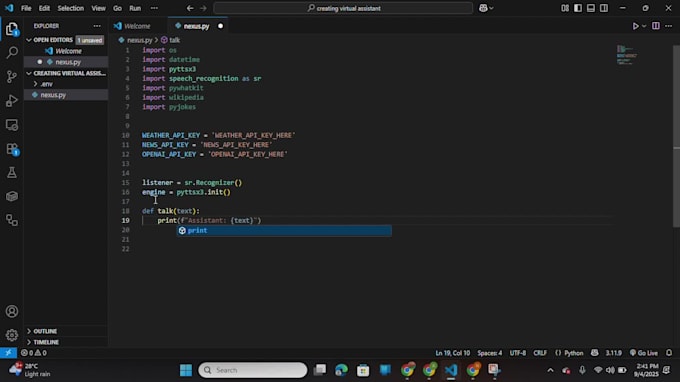The image size is (680, 382).
Task: Click the remote window indicator in status bar
Action: coord(8,353)
